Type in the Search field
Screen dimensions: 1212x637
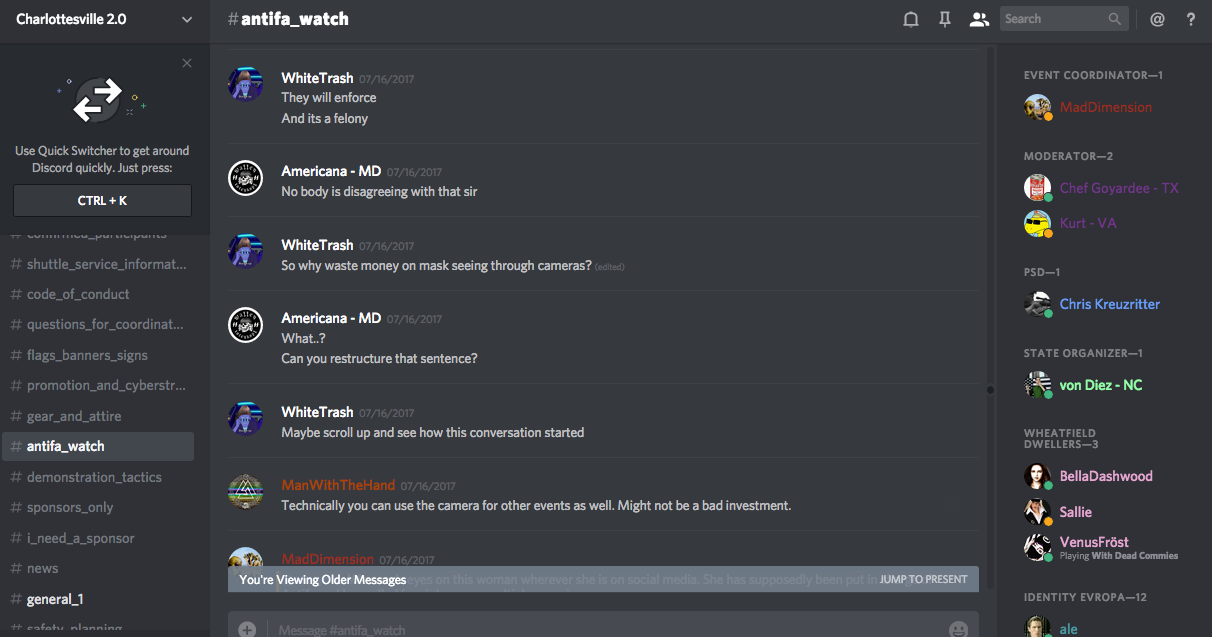click(1053, 19)
